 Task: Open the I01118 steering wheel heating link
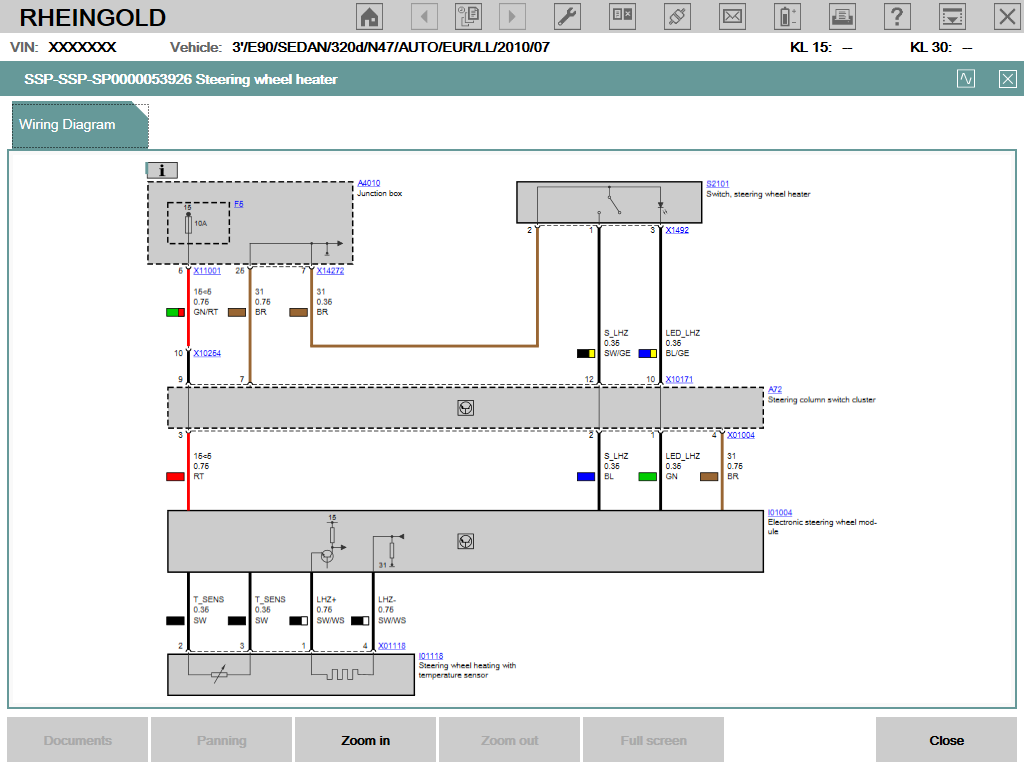431,656
